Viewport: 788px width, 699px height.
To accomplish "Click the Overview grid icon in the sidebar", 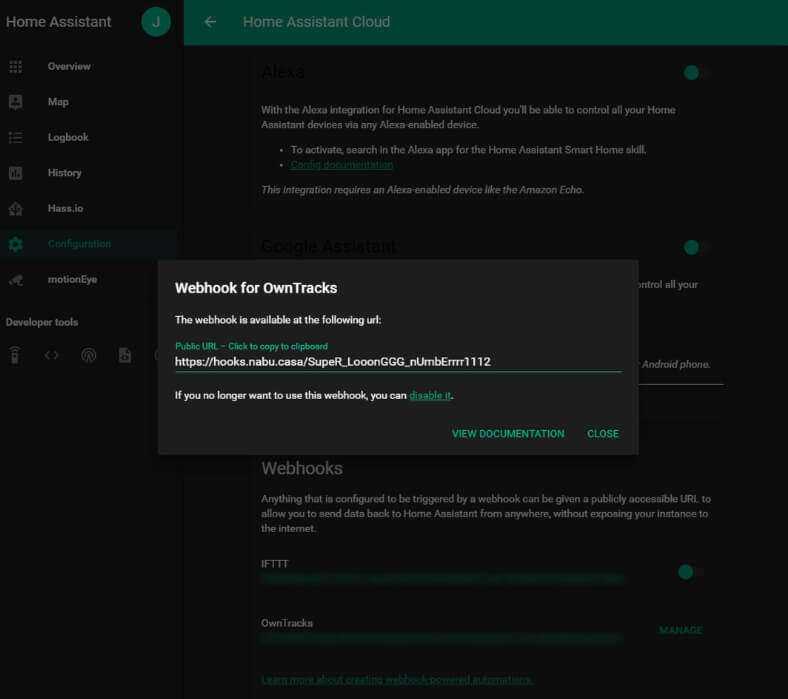I will tap(16, 66).
